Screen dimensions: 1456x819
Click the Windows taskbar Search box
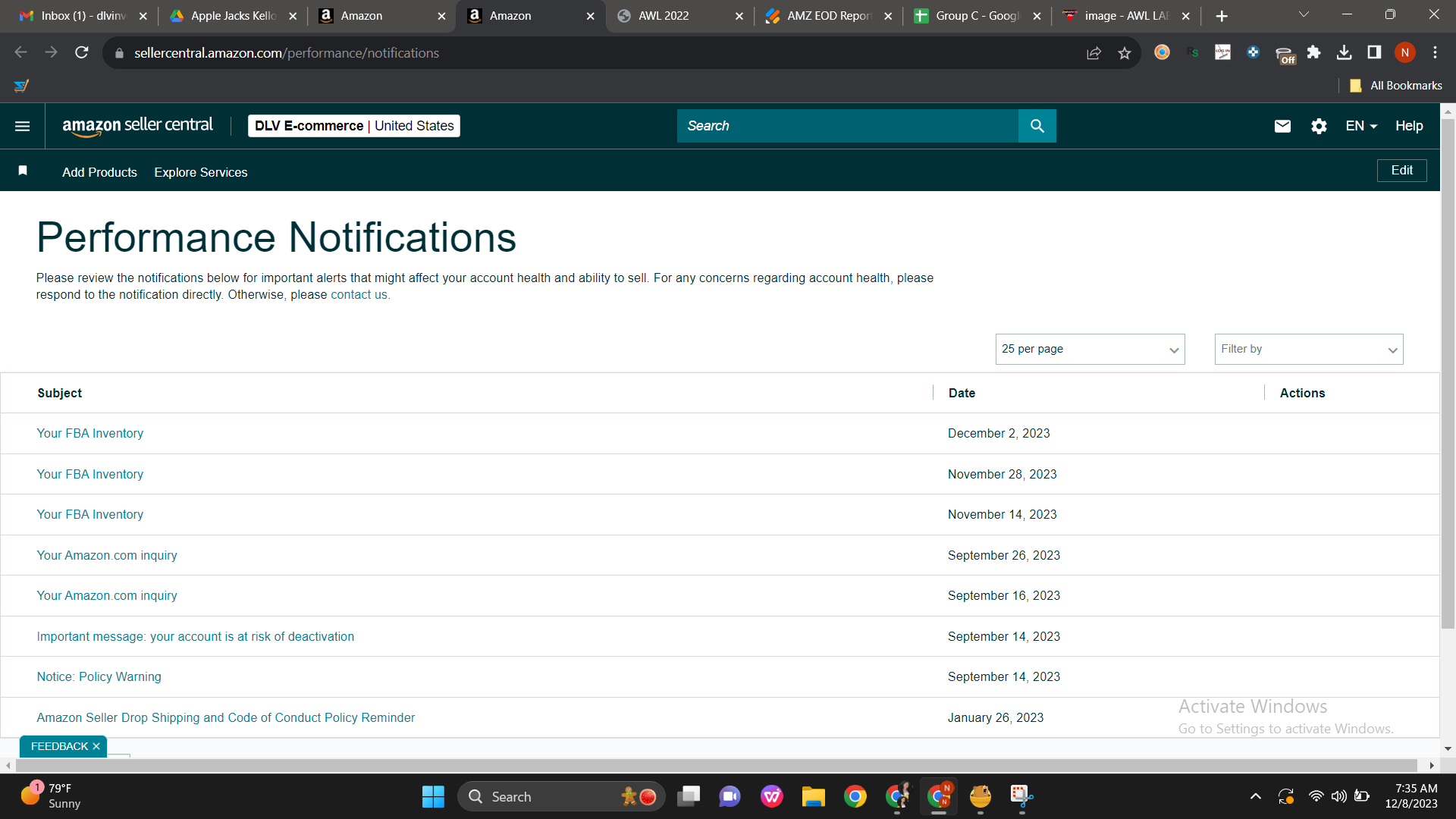coord(561,796)
